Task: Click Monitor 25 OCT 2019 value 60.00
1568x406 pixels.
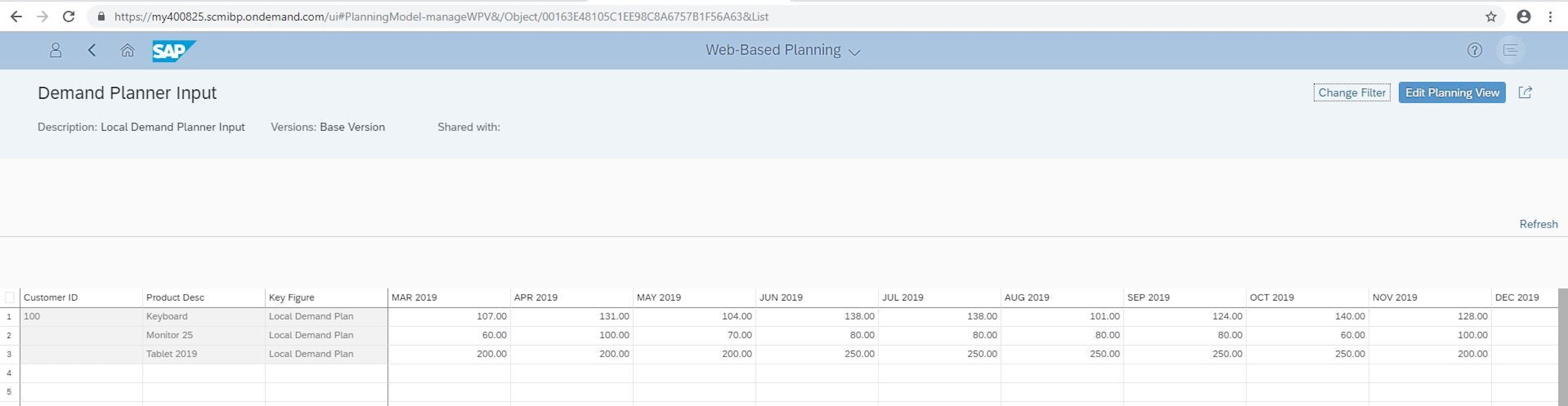Action: [x=1307, y=335]
